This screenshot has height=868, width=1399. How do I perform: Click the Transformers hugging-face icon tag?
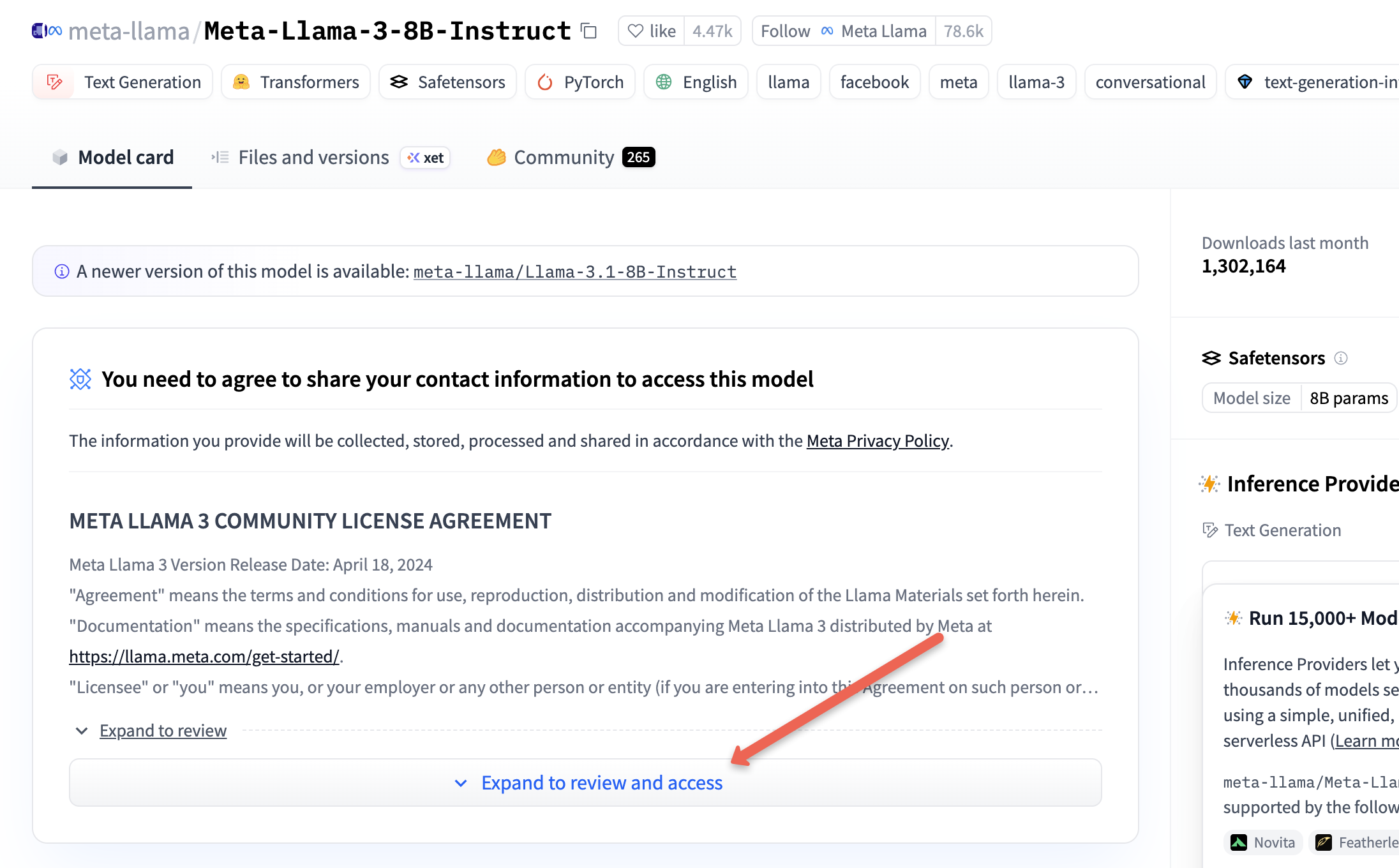coord(241,82)
